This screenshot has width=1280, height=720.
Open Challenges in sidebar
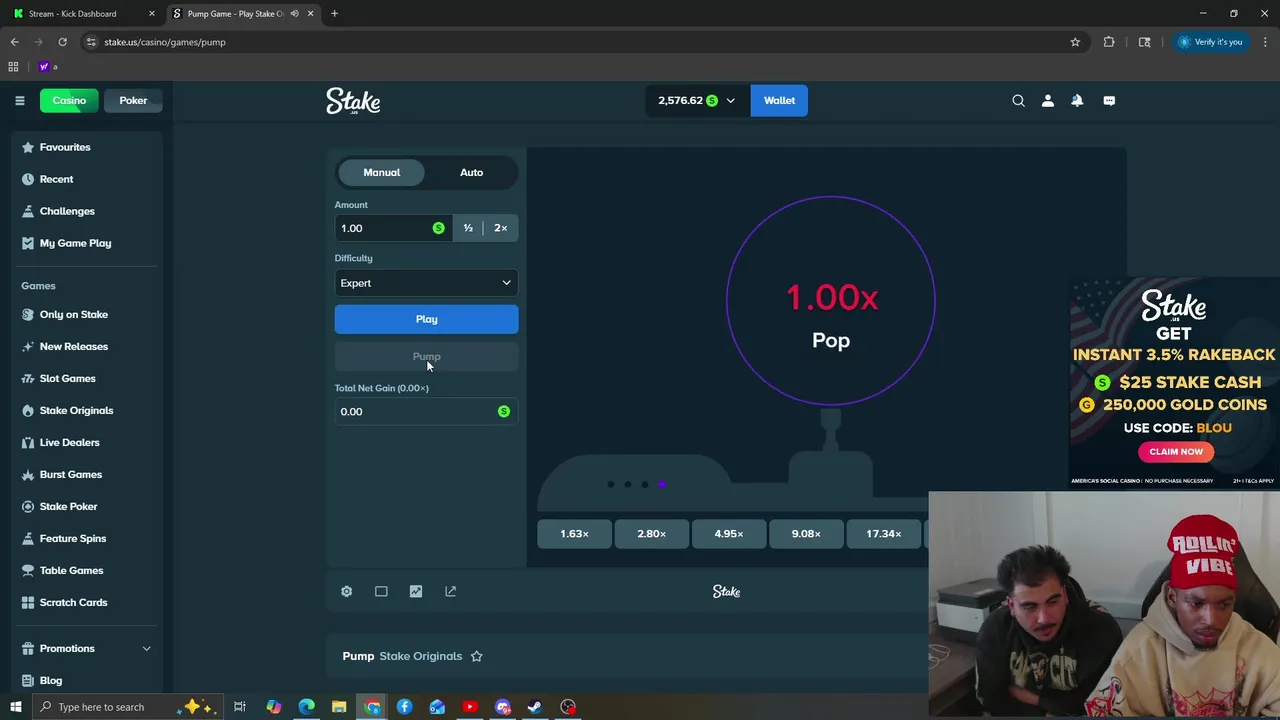(67, 211)
